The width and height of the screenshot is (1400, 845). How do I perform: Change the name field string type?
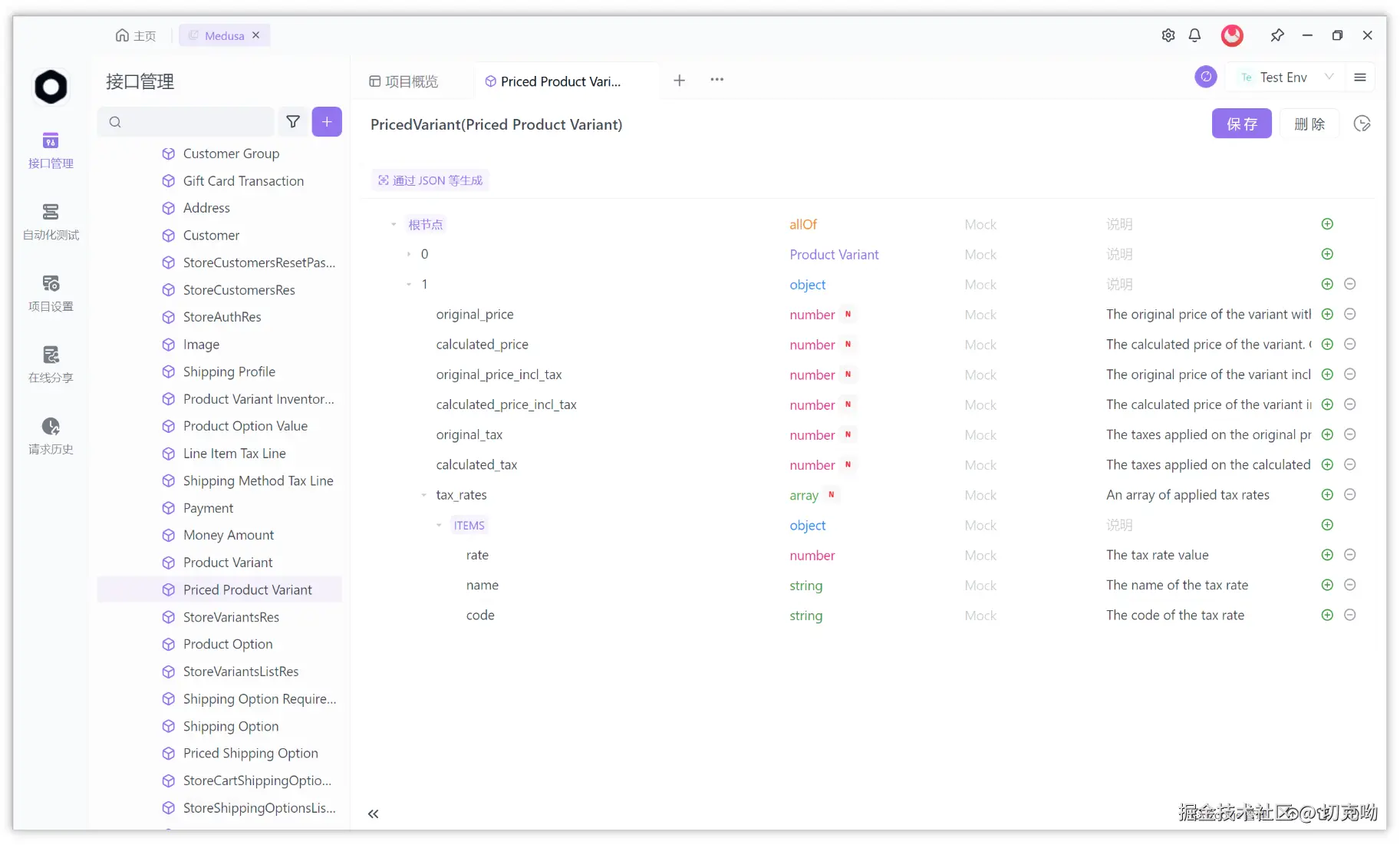pyautogui.click(x=805, y=586)
